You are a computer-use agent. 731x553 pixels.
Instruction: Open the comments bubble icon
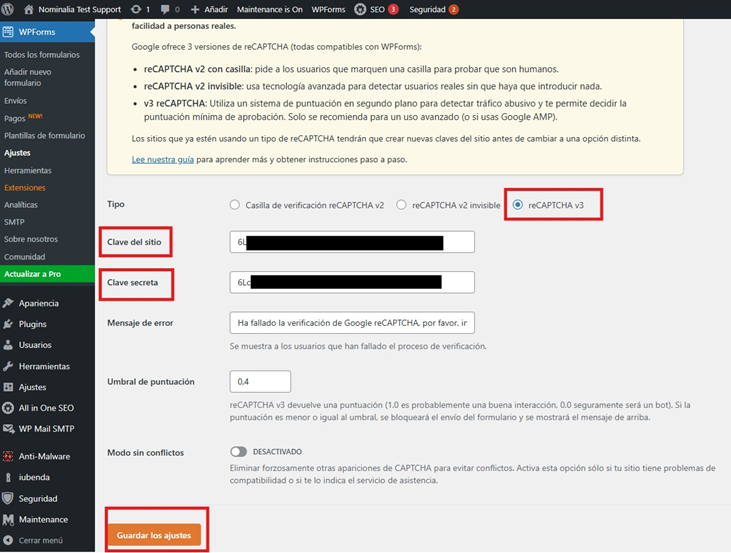click(165, 9)
